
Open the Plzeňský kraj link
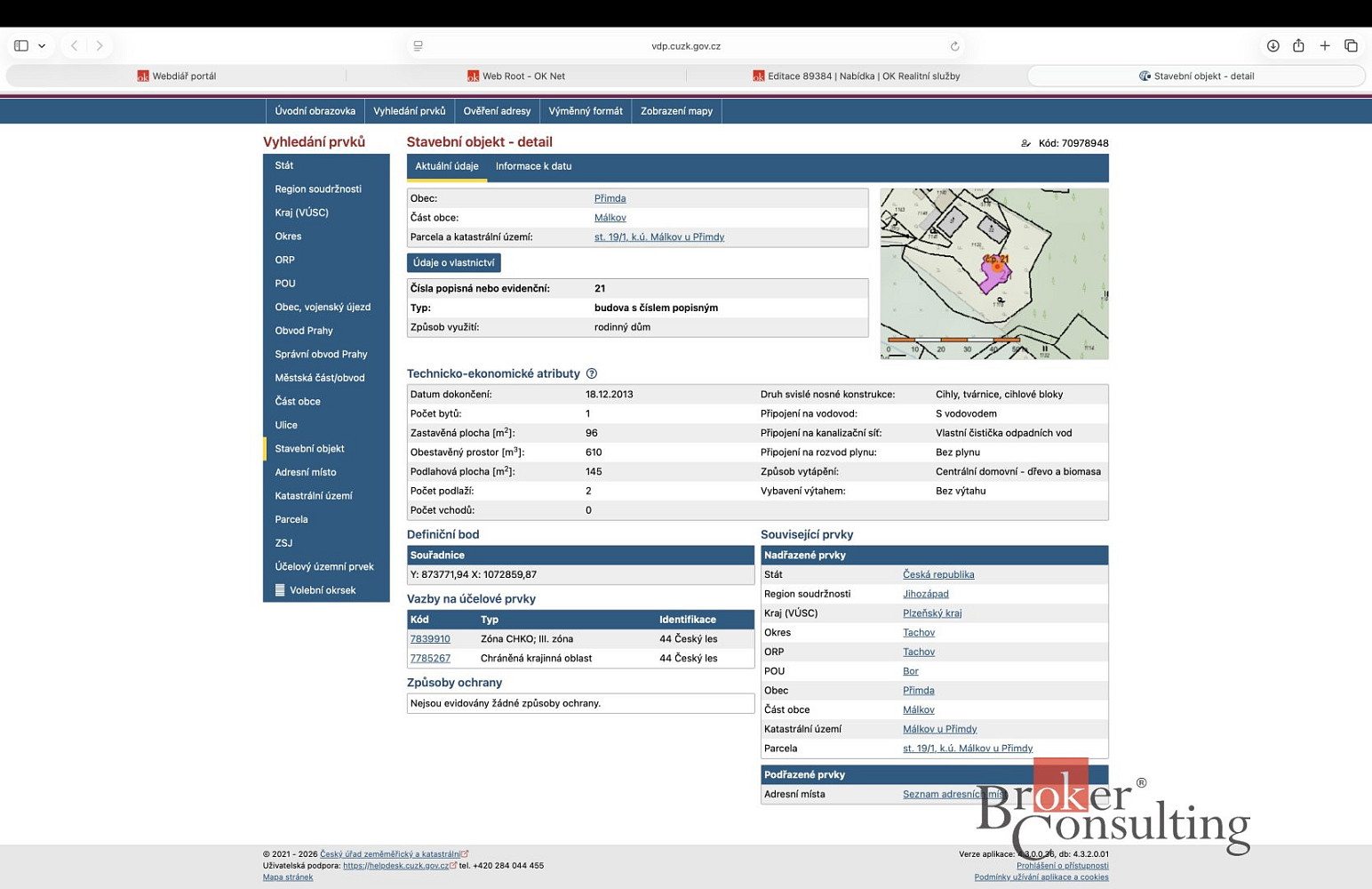pos(932,613)
